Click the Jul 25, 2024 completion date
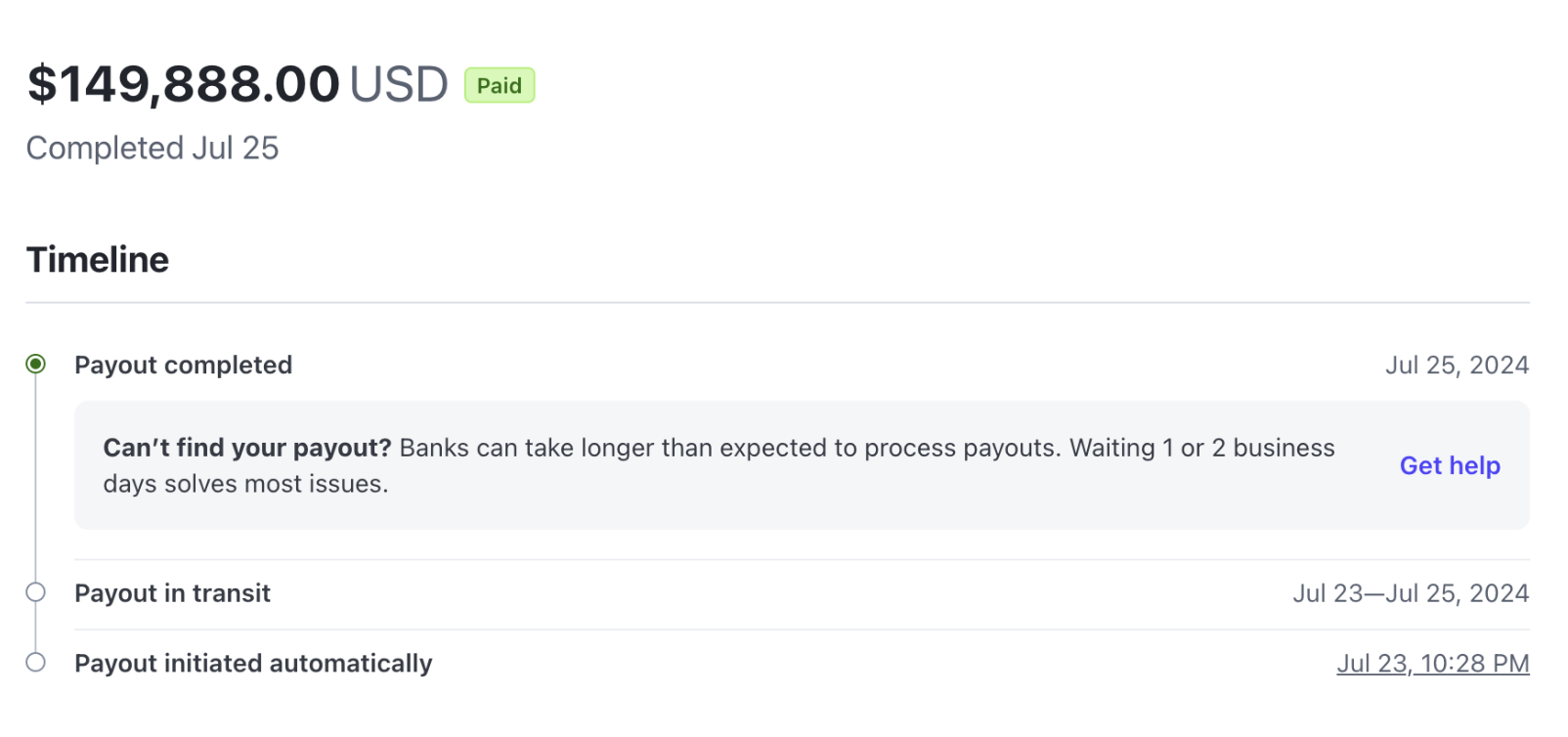This screenshot has height=737, width=1568. 1457,366
